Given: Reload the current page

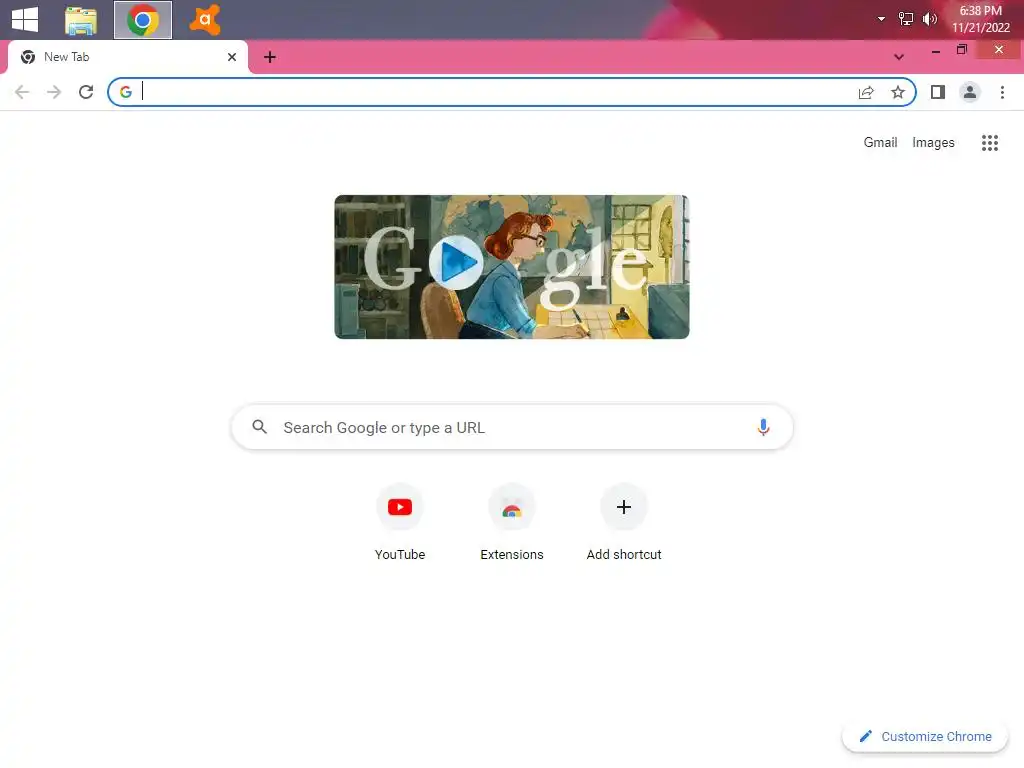Looking at the screenshot, I should (x=86, y=92).
